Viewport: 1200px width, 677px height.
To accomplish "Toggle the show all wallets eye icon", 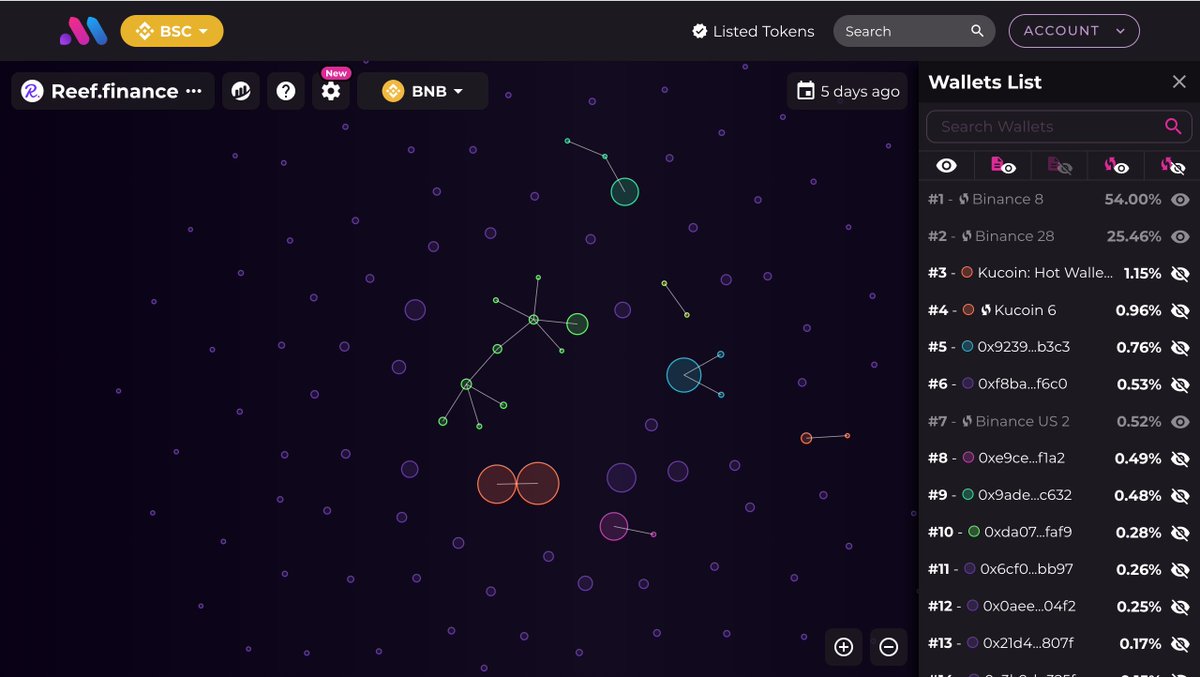I will (946, 166).
